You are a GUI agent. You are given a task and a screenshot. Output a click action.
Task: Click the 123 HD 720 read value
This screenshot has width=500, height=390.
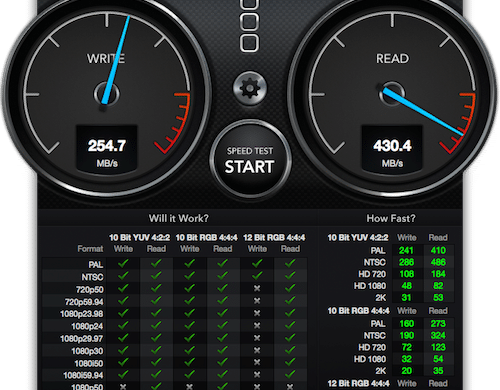438,347
